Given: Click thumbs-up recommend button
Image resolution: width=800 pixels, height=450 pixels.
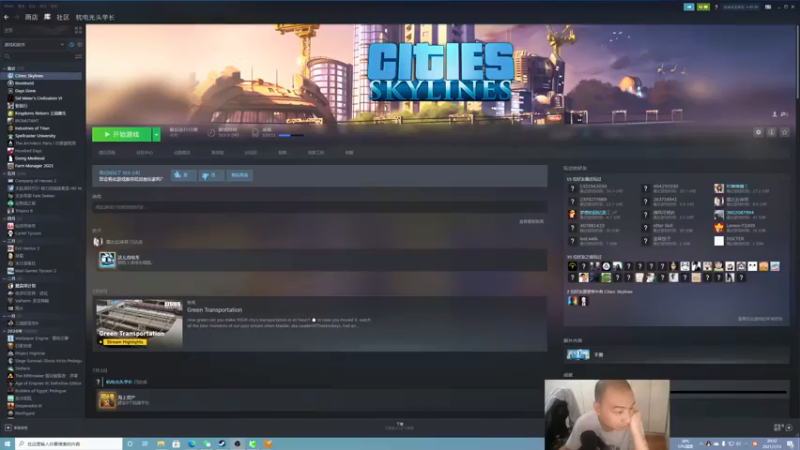Looking at the screenshot, I should (183, 175).
